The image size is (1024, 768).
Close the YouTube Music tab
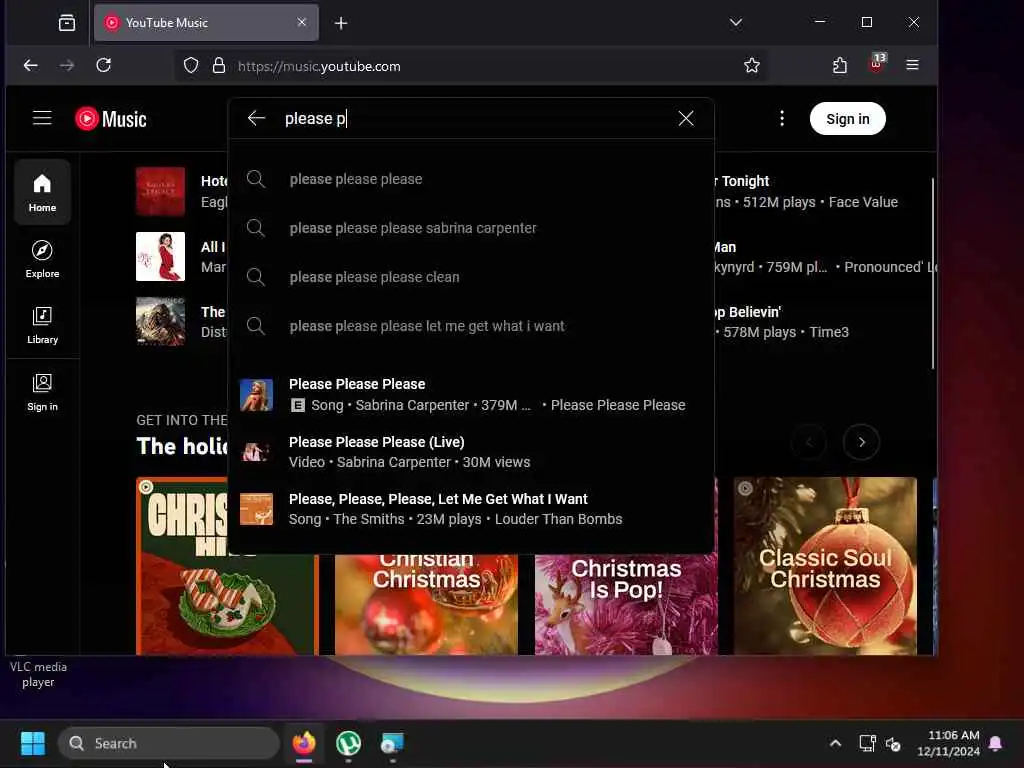[x=302, y=22]
